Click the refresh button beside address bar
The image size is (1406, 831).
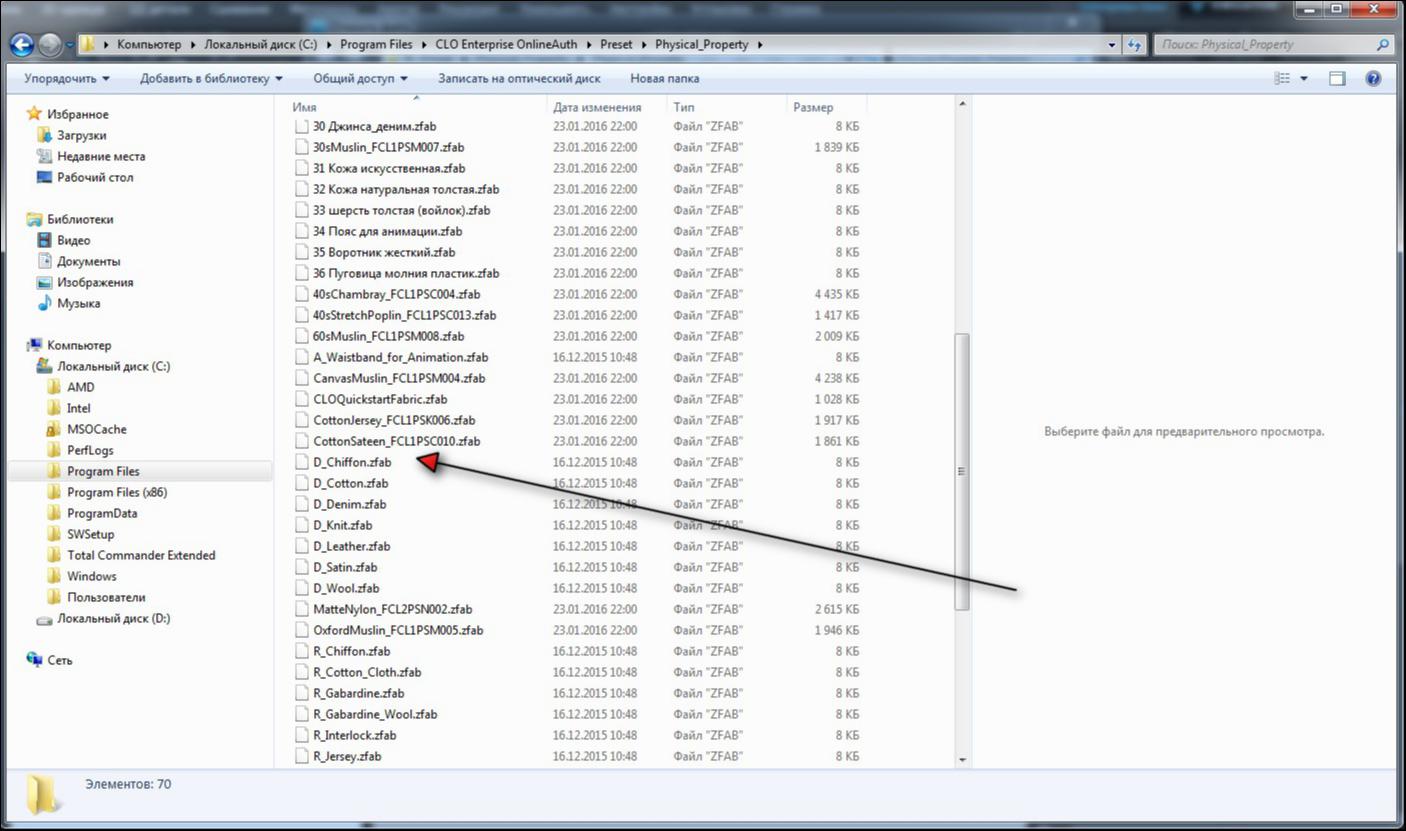click(1134, 45)
